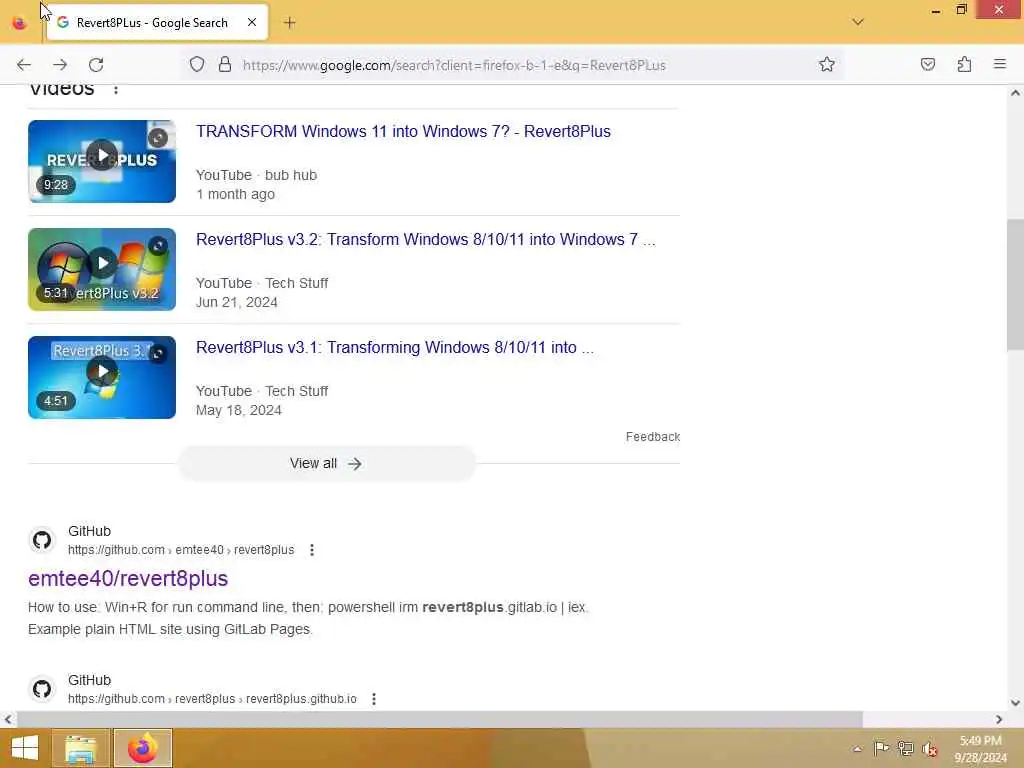Click the muted volume tray icon
The image size is (1024, 768).
[x=930, y=749]
